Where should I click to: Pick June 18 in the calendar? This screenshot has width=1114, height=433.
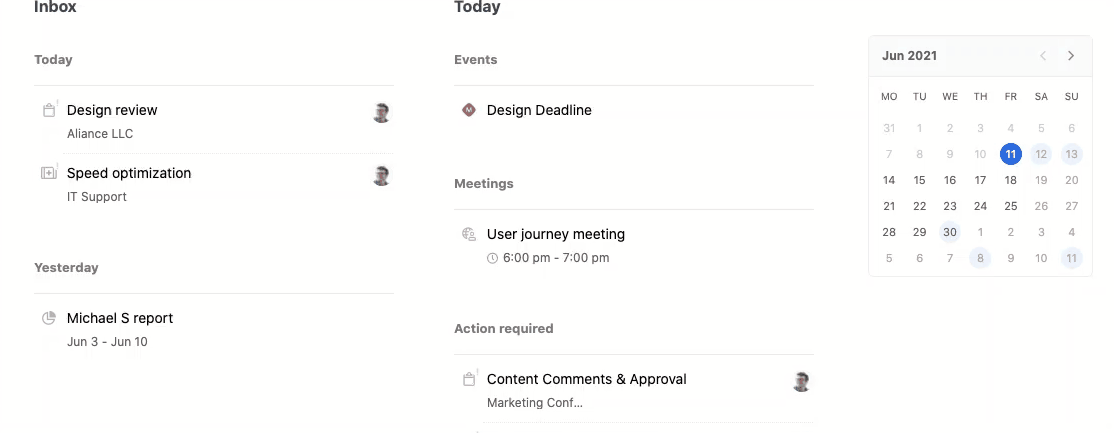1011,180
